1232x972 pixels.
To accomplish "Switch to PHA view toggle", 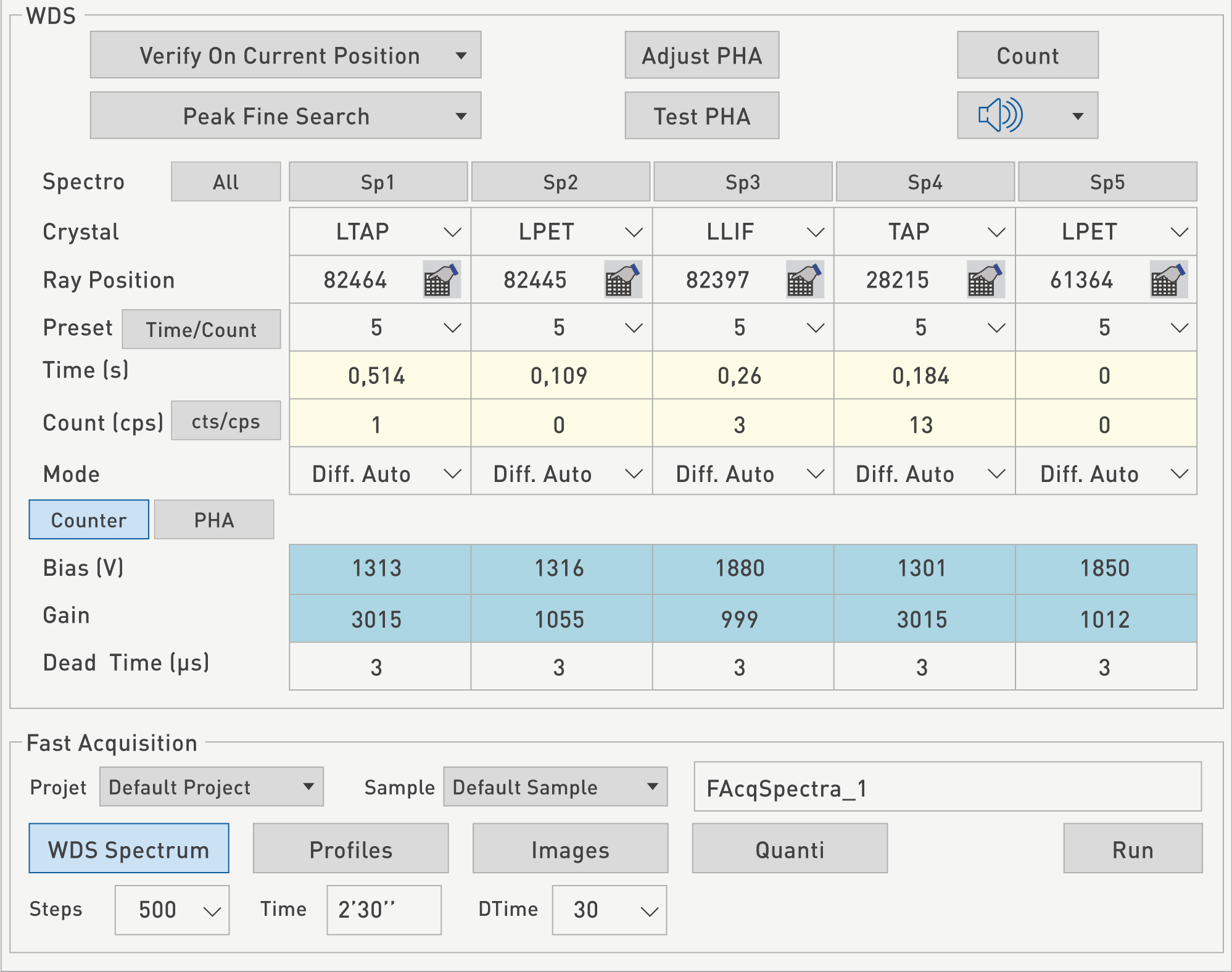I will click(x=213, y=520).
